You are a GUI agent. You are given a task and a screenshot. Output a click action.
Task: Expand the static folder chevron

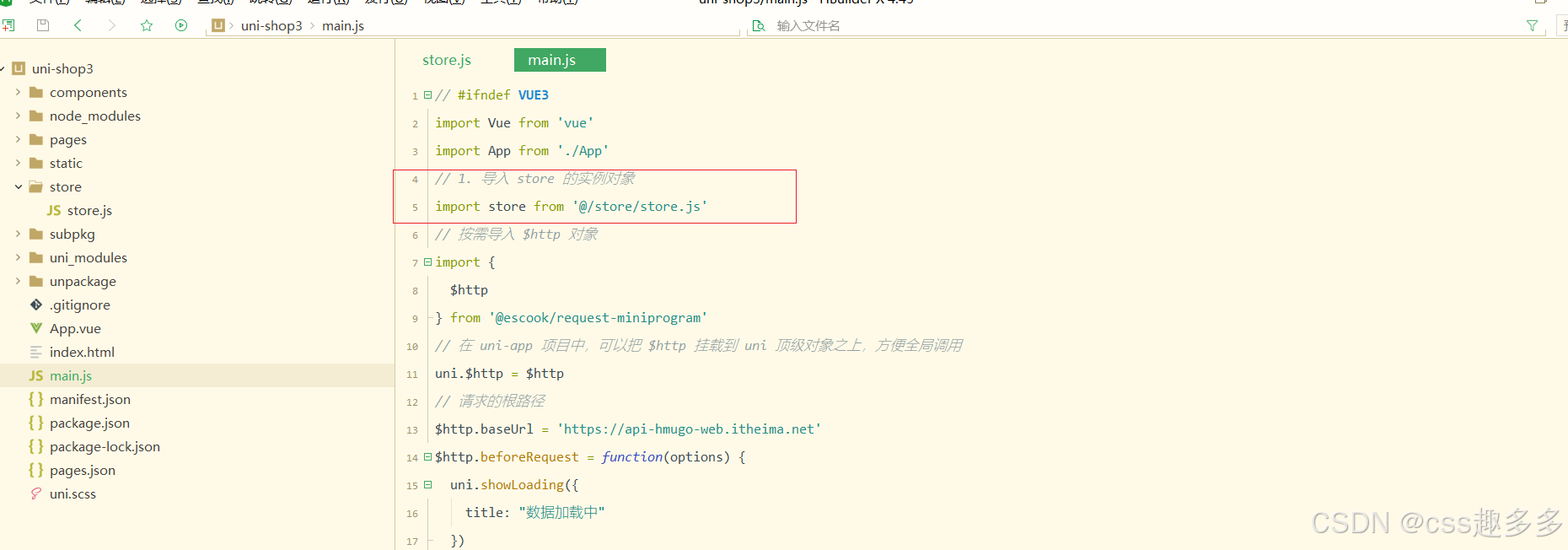(x=19, y=163)
